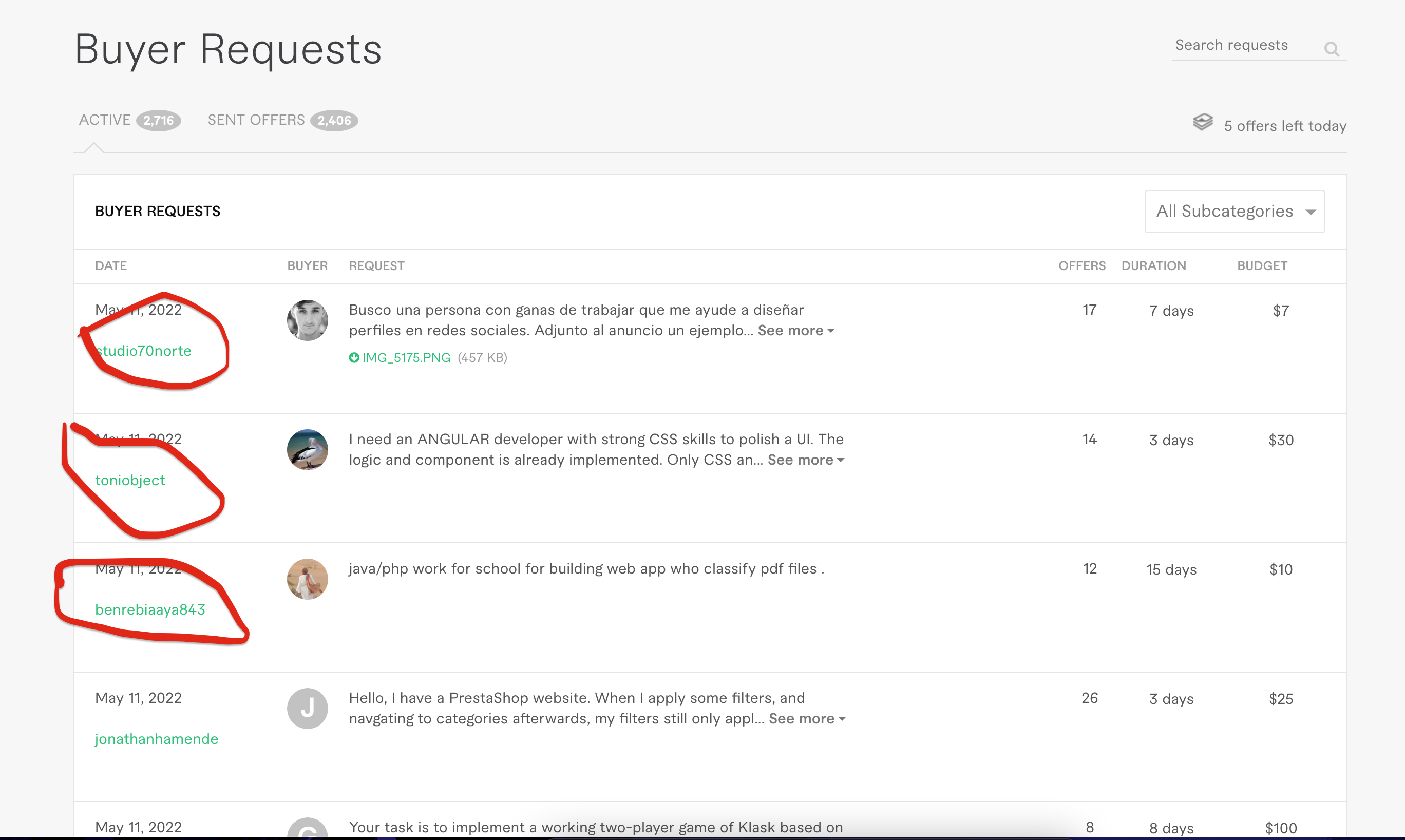Open benrebiaaya843's buyer avatar

[308, 579]
